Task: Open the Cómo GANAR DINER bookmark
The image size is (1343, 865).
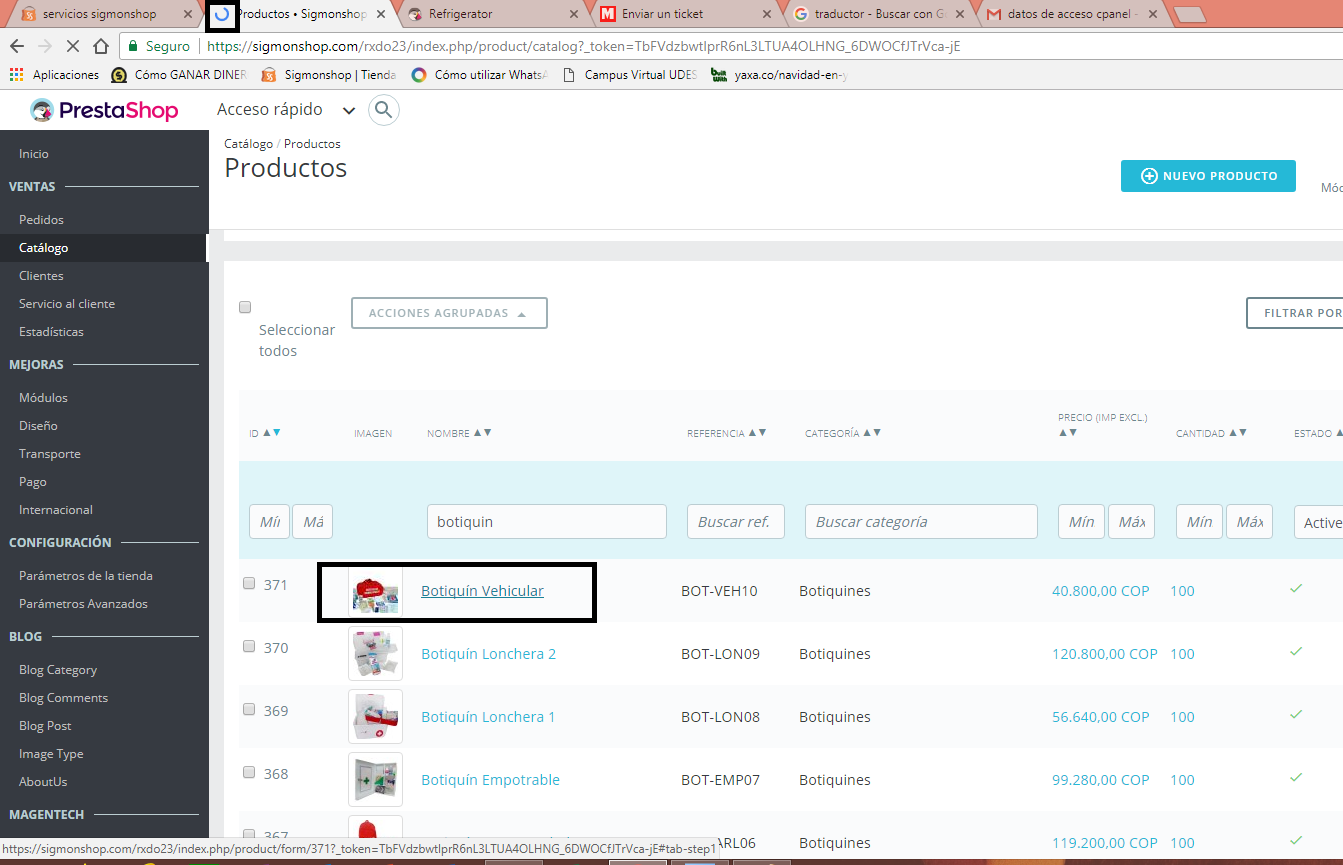Action: [179, 75]
